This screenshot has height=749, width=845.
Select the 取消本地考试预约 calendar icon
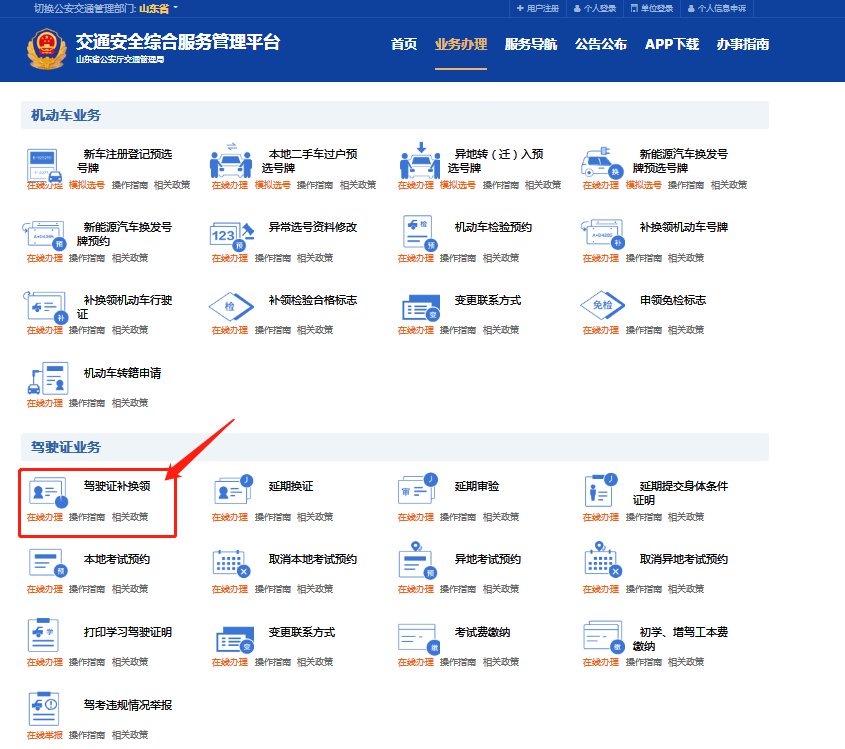tap(231, 564)
